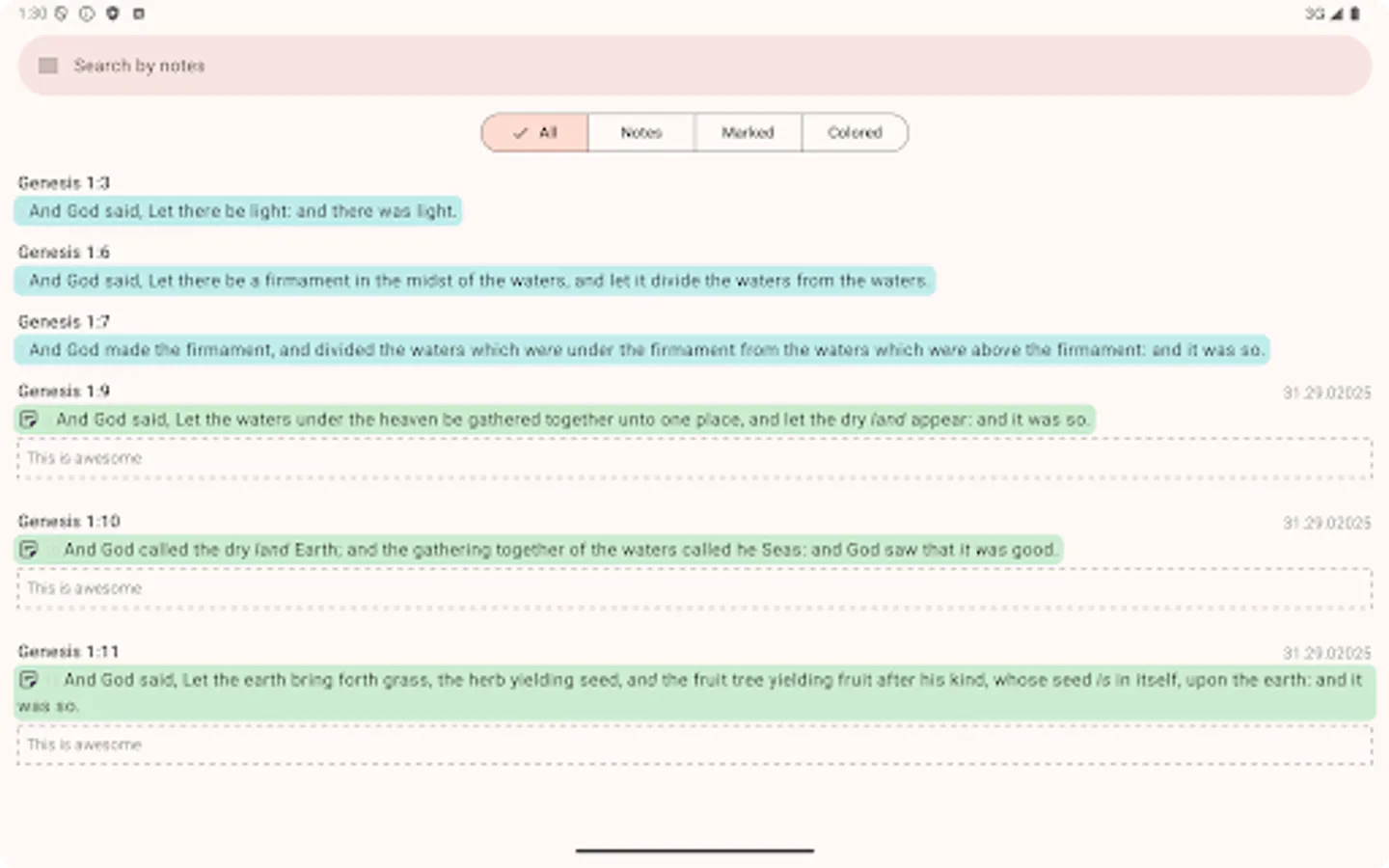Viewport: 1389px width, 868px height.
Task: Tap the checkmark icon on the All filter
Action: point(521,132)
